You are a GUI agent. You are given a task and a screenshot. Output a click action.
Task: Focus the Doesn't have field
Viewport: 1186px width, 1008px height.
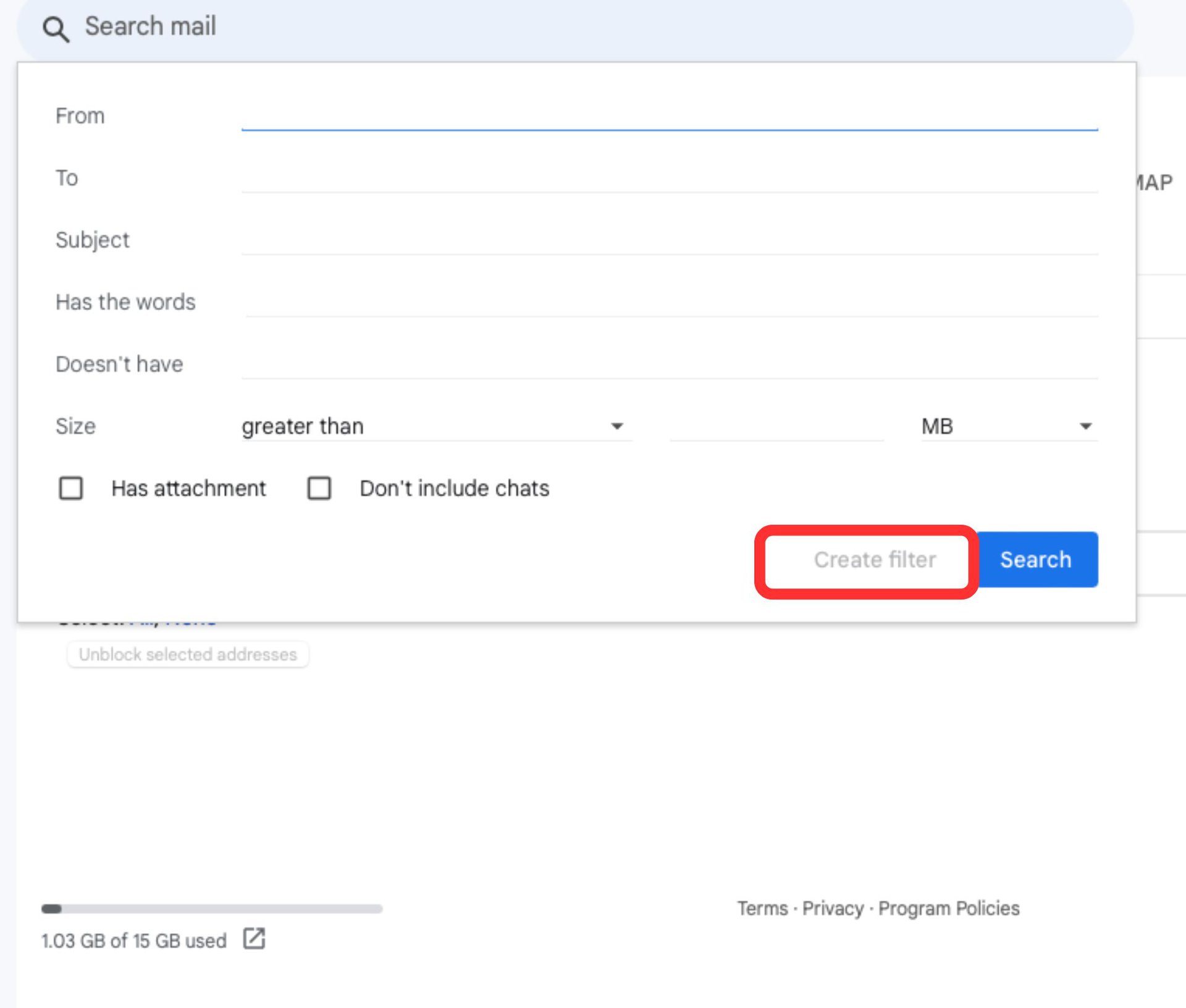pos(669,364)
